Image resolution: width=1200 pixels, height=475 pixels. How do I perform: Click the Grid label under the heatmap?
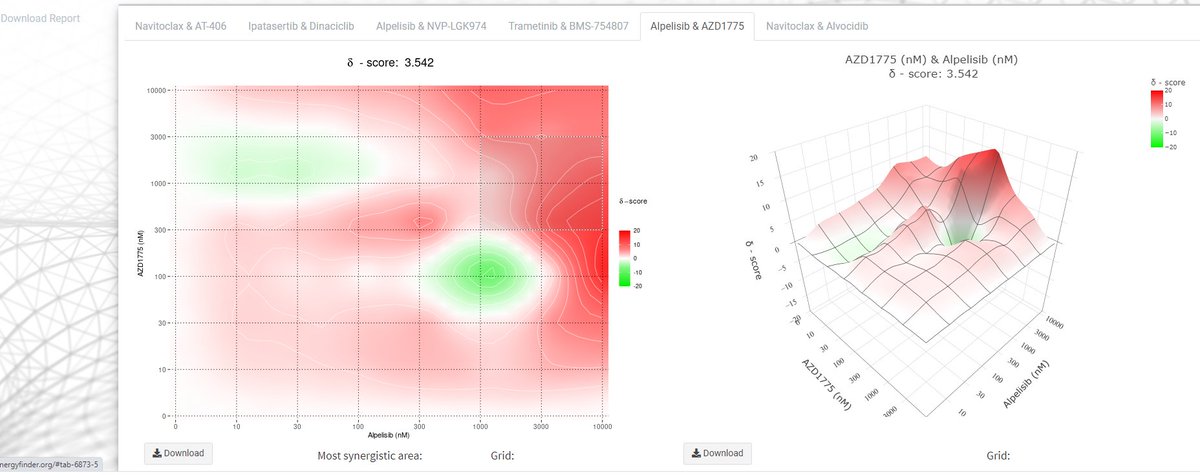(502, 456)
